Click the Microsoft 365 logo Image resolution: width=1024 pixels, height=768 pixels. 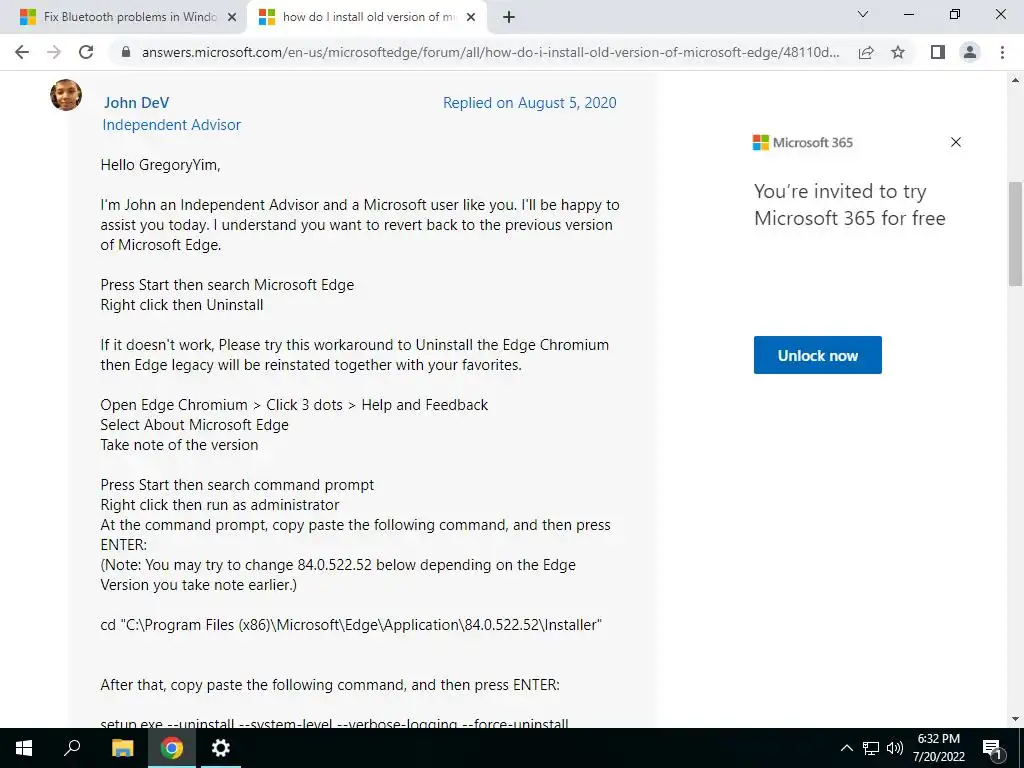tap(803, 142)
